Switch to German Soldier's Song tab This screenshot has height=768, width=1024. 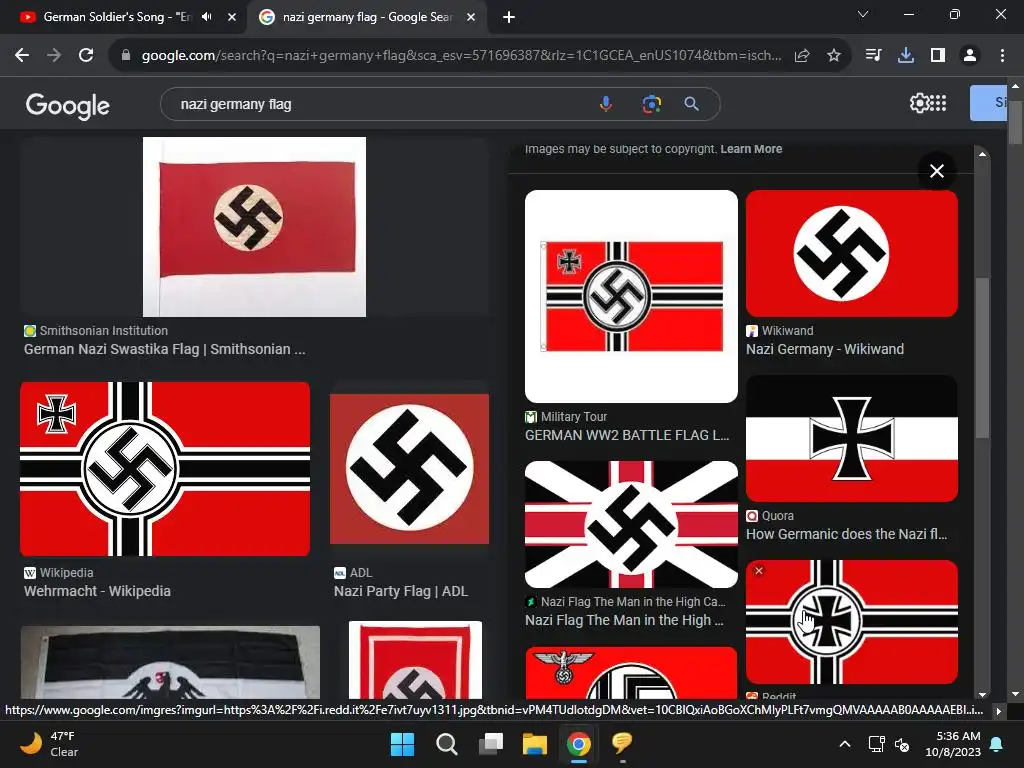(x=118, y=17)
